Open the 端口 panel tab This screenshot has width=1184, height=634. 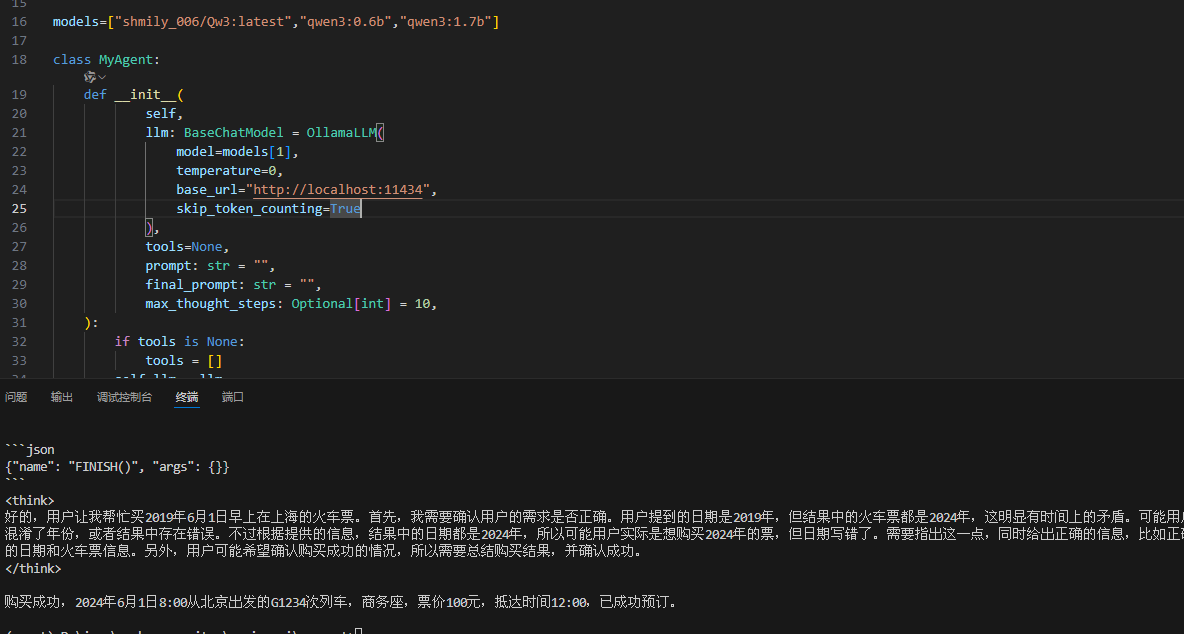pos(233,397)
